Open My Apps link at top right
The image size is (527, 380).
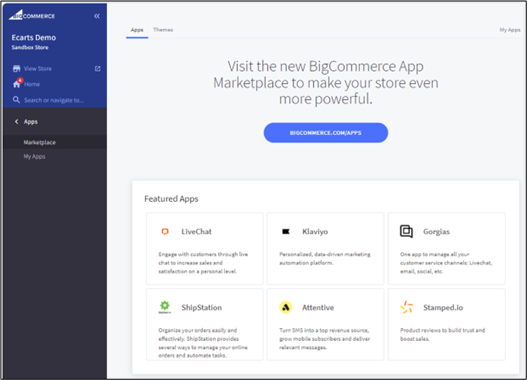click(x=510, y=30)
